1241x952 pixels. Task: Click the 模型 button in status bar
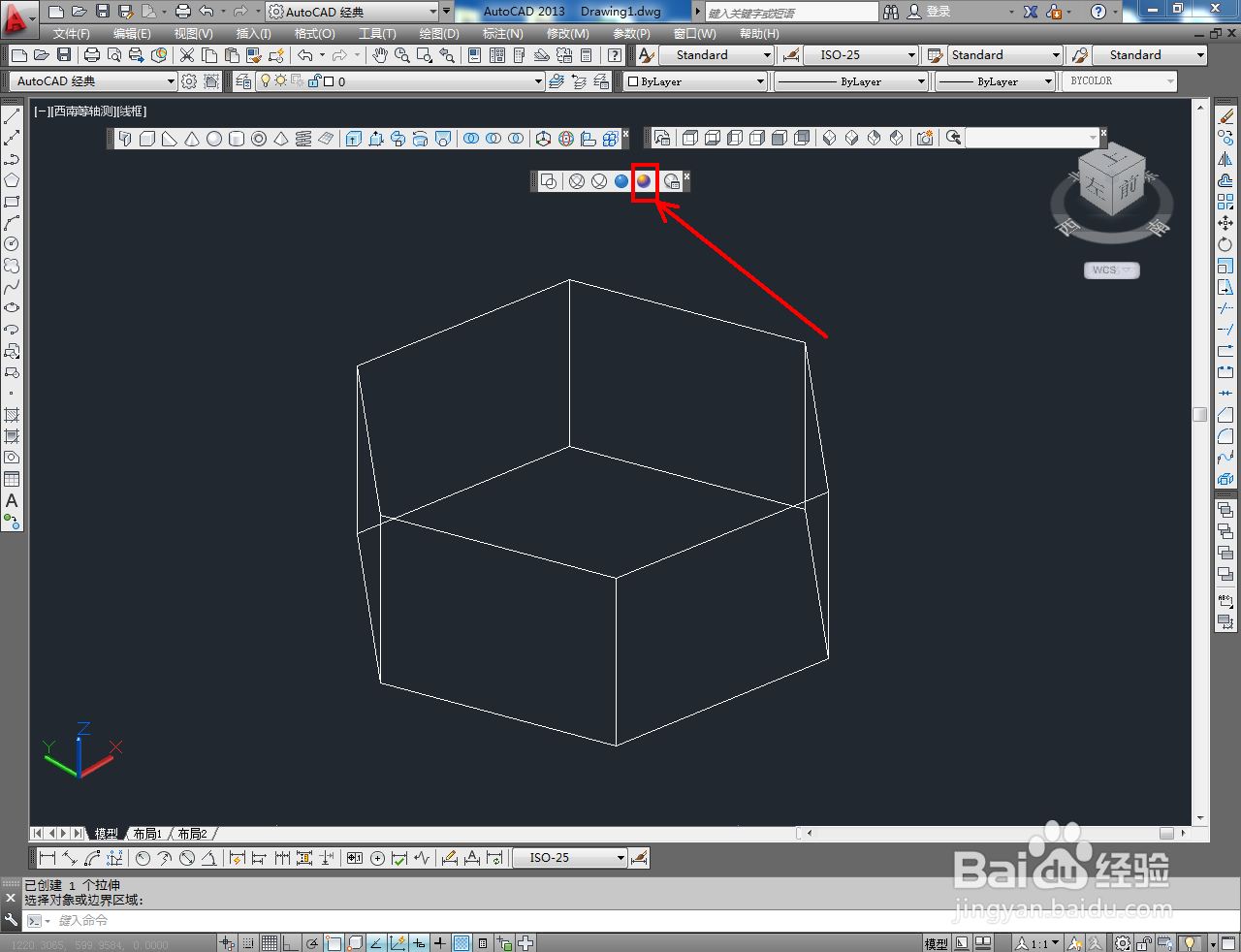coord(937,942)
